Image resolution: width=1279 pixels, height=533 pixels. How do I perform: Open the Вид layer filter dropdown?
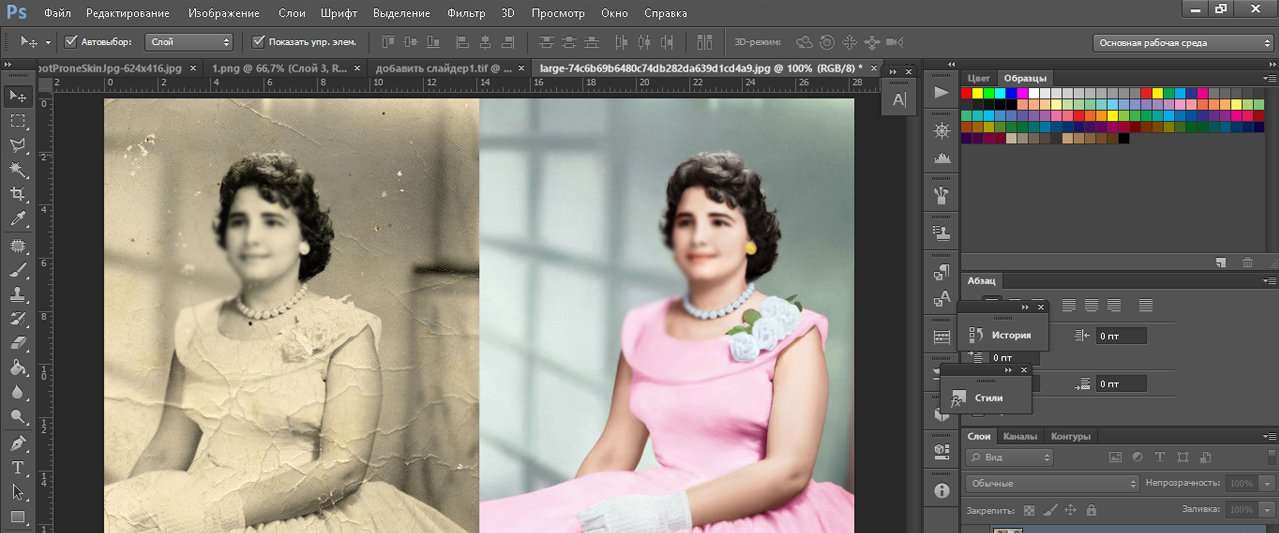pyautogui.click(x=1009, y=457)
